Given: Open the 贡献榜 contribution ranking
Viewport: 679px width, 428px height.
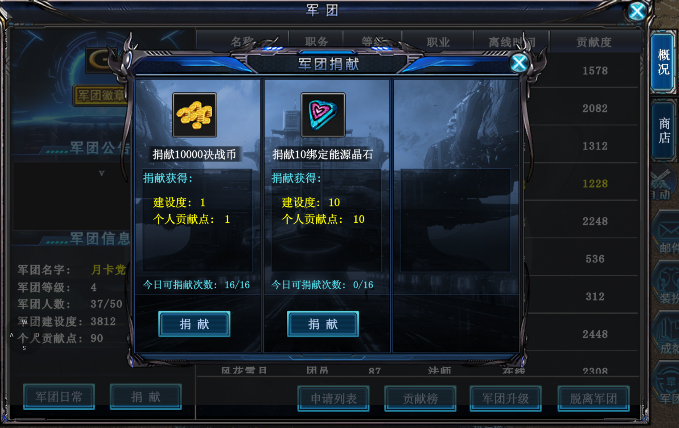Looking at the screenshot, I should [420, 399].
